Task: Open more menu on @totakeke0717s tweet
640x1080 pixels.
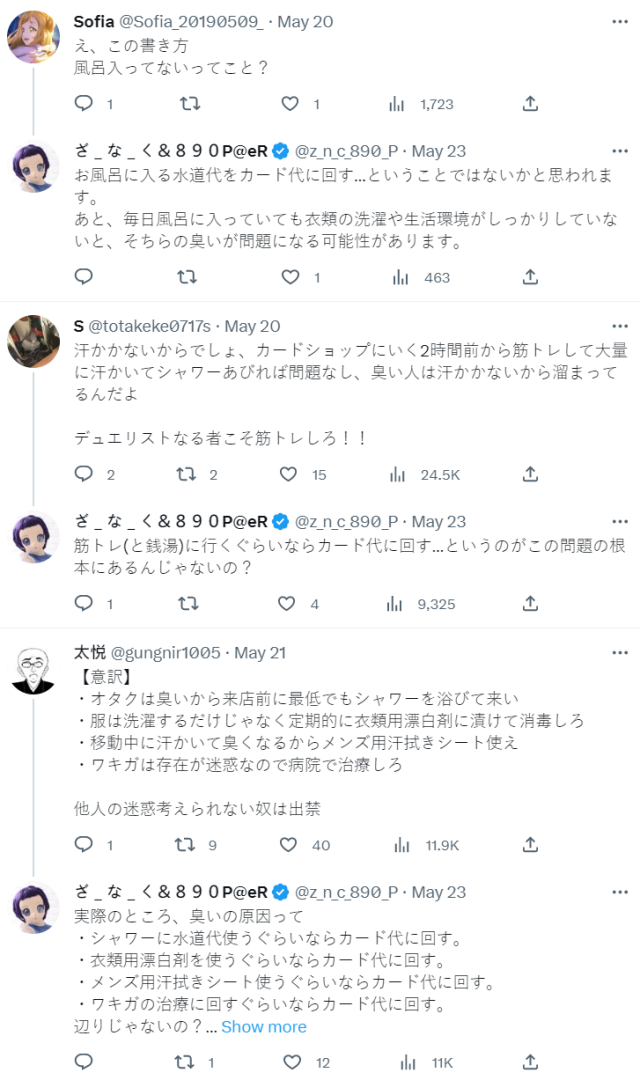Action: [x=620, y=326]
